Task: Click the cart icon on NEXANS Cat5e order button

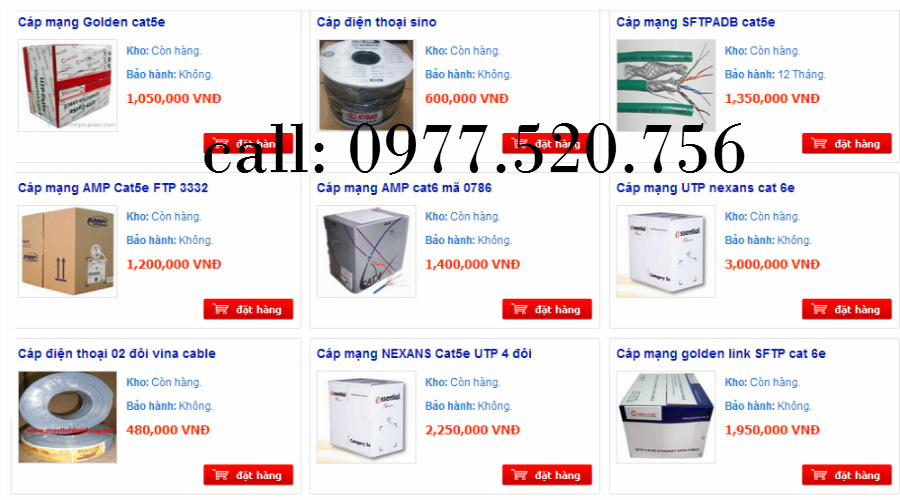Action: (x=519, y=475)
